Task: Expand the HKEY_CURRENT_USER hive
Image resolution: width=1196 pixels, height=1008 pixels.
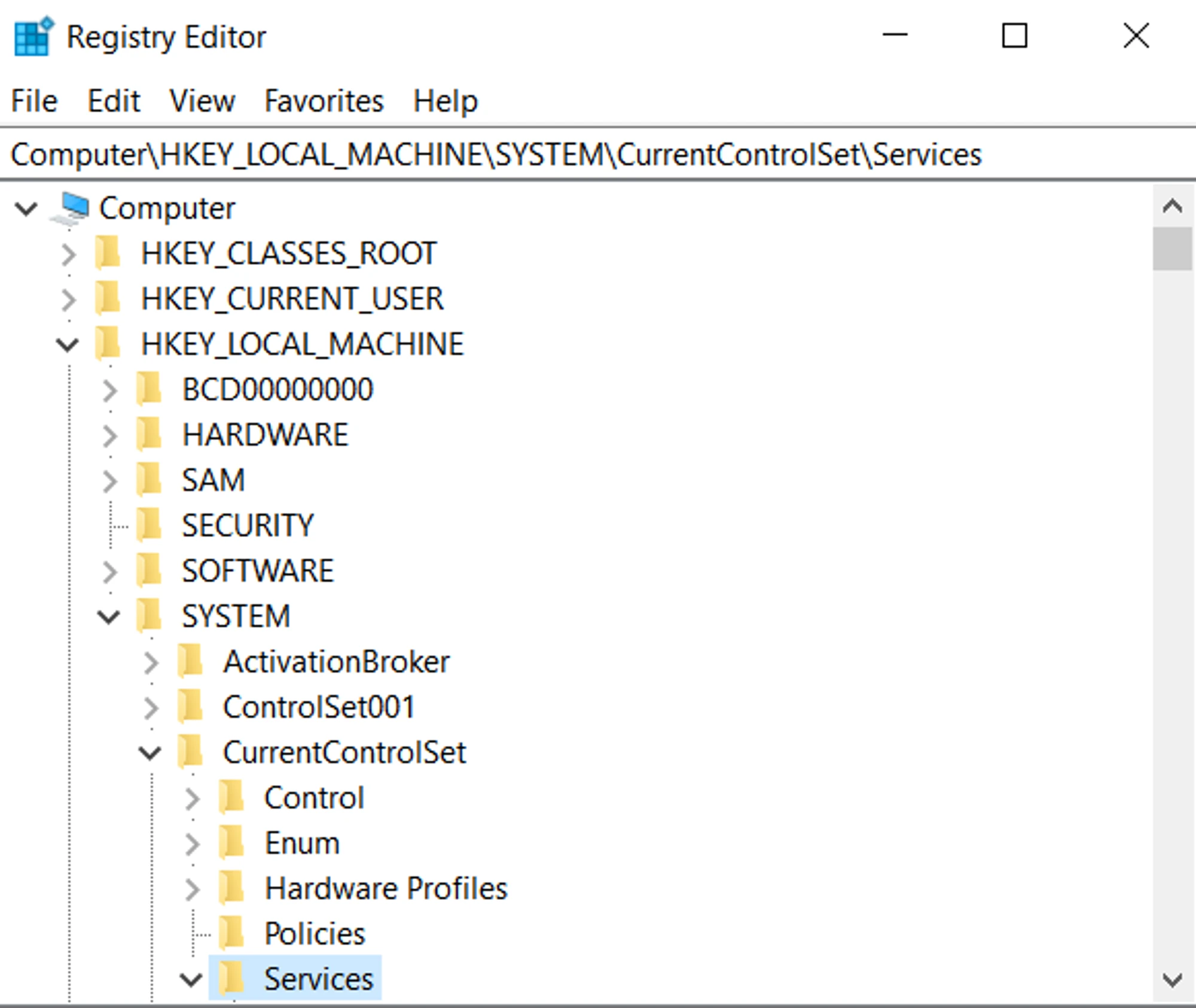Action: tap(69, 299)
